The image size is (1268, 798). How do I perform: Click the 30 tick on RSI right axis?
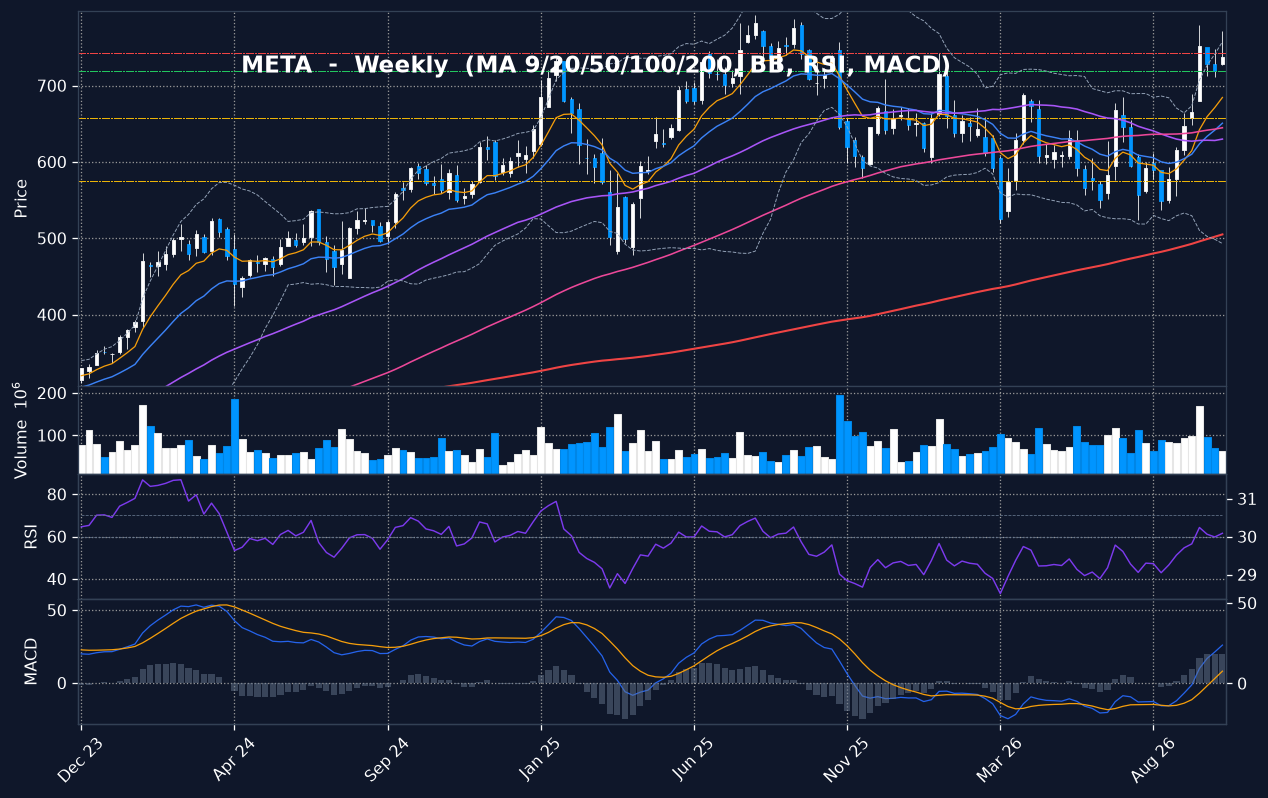coord(1246,538)
